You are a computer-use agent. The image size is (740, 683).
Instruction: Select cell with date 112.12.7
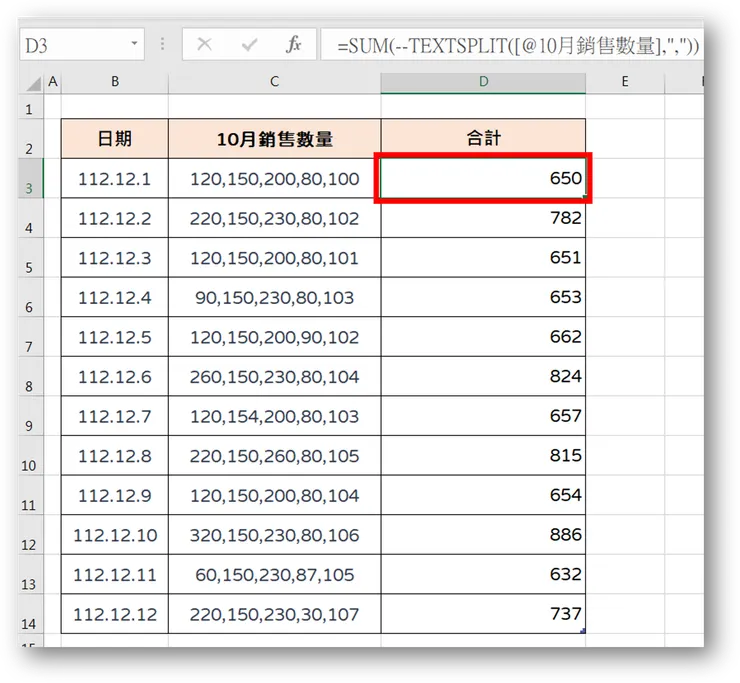pyautogui.click(x=115, y=416)
